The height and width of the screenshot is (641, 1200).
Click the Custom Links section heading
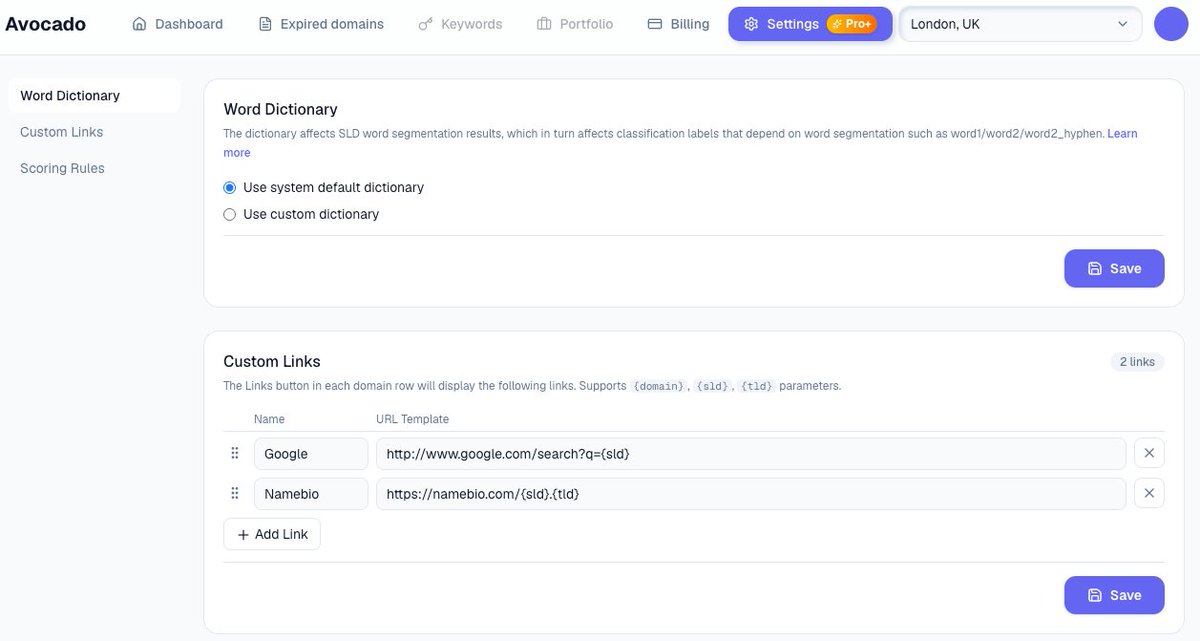click(x=272, y=361)
